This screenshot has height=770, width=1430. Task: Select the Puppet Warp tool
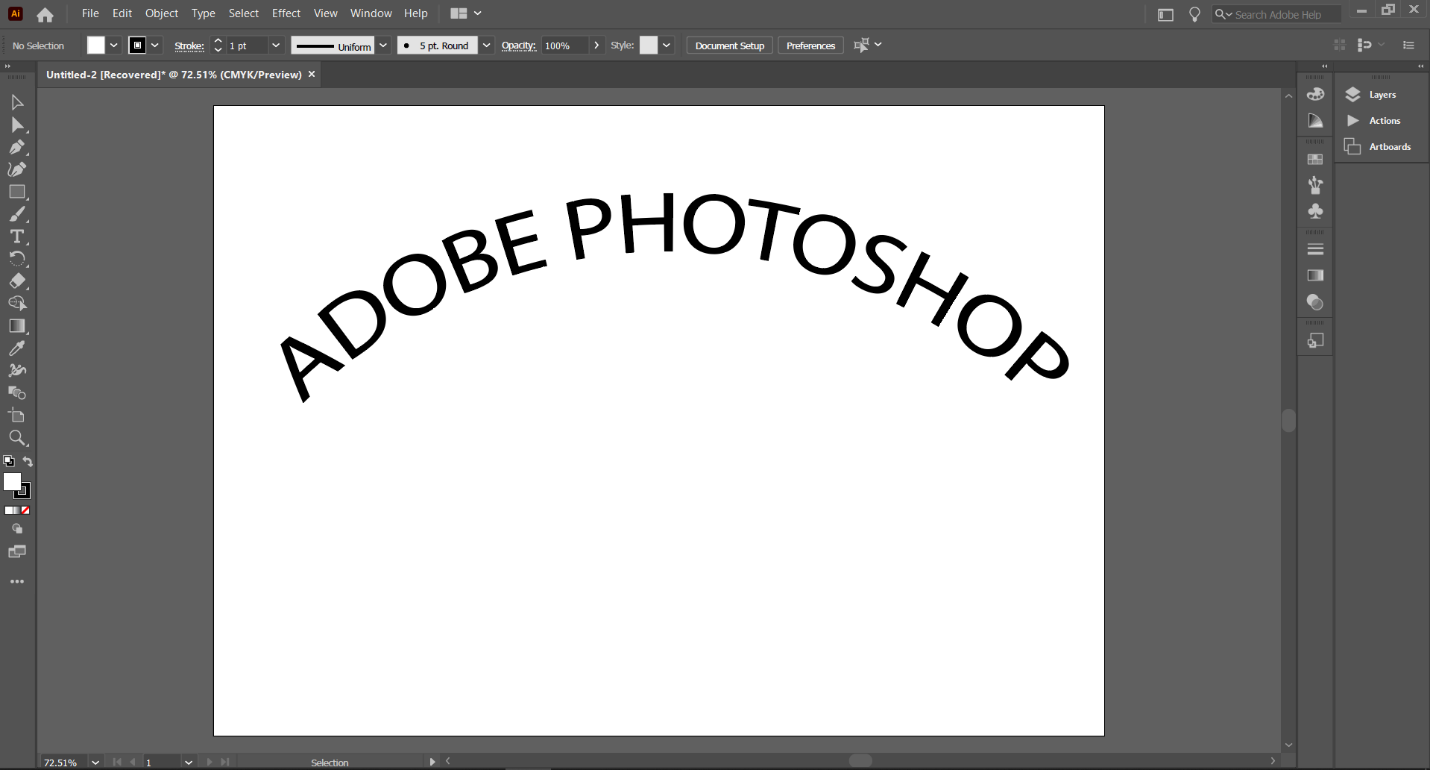(x=17, y=370)
